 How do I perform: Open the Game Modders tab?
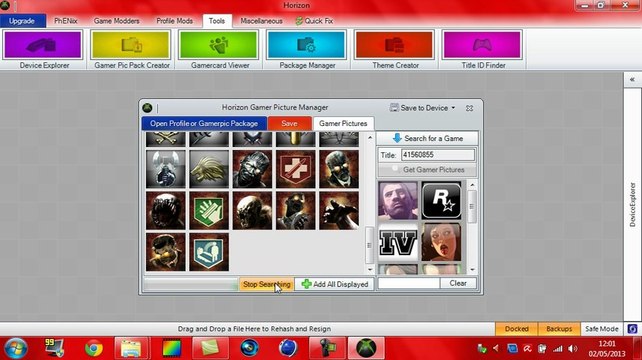pos(116,21)
